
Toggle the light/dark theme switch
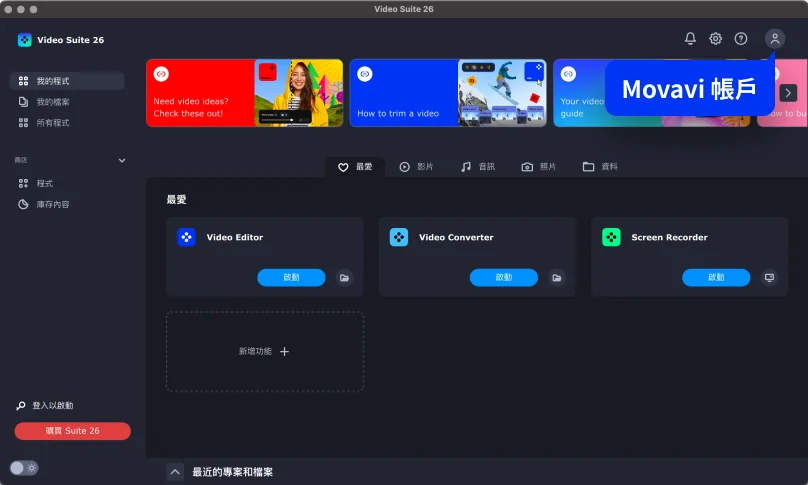click(x=24, y=468)
